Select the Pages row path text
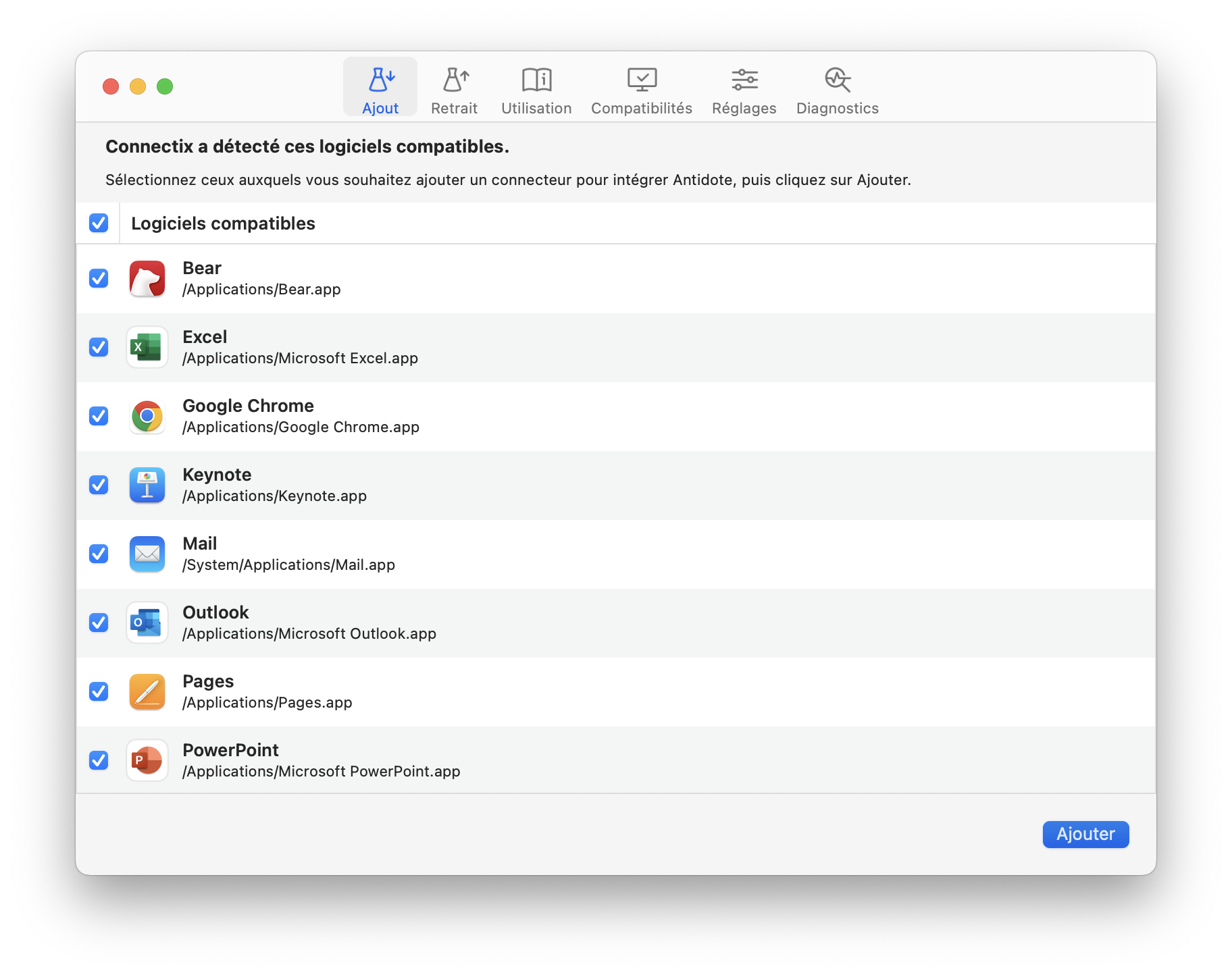 (x=267, y=703)
